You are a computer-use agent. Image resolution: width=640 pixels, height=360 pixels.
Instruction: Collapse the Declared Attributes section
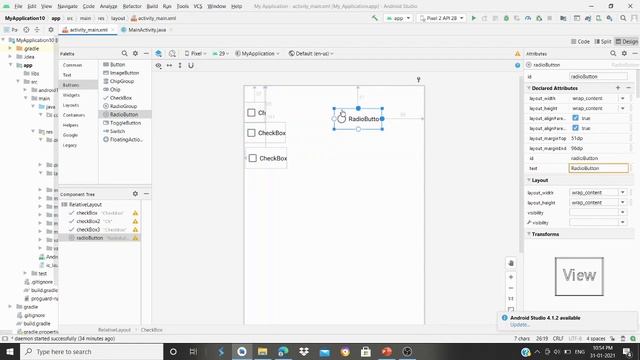click(529, 88)
